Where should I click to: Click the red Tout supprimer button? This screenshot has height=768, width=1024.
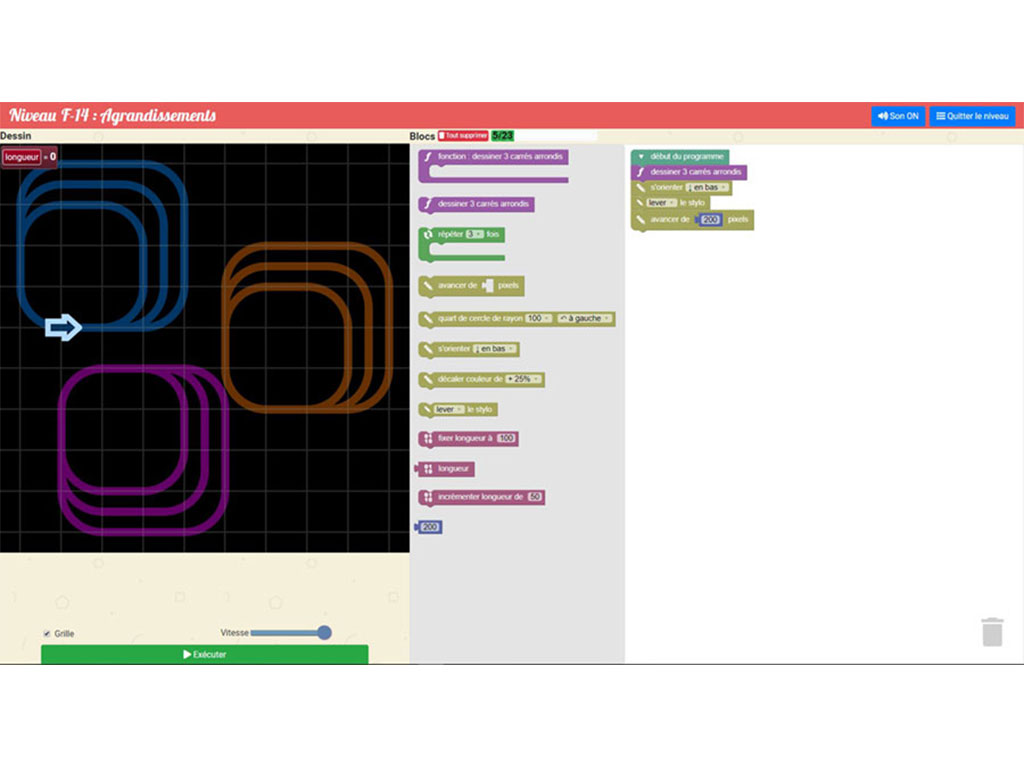pyautogui.click(x=463, y=136)
